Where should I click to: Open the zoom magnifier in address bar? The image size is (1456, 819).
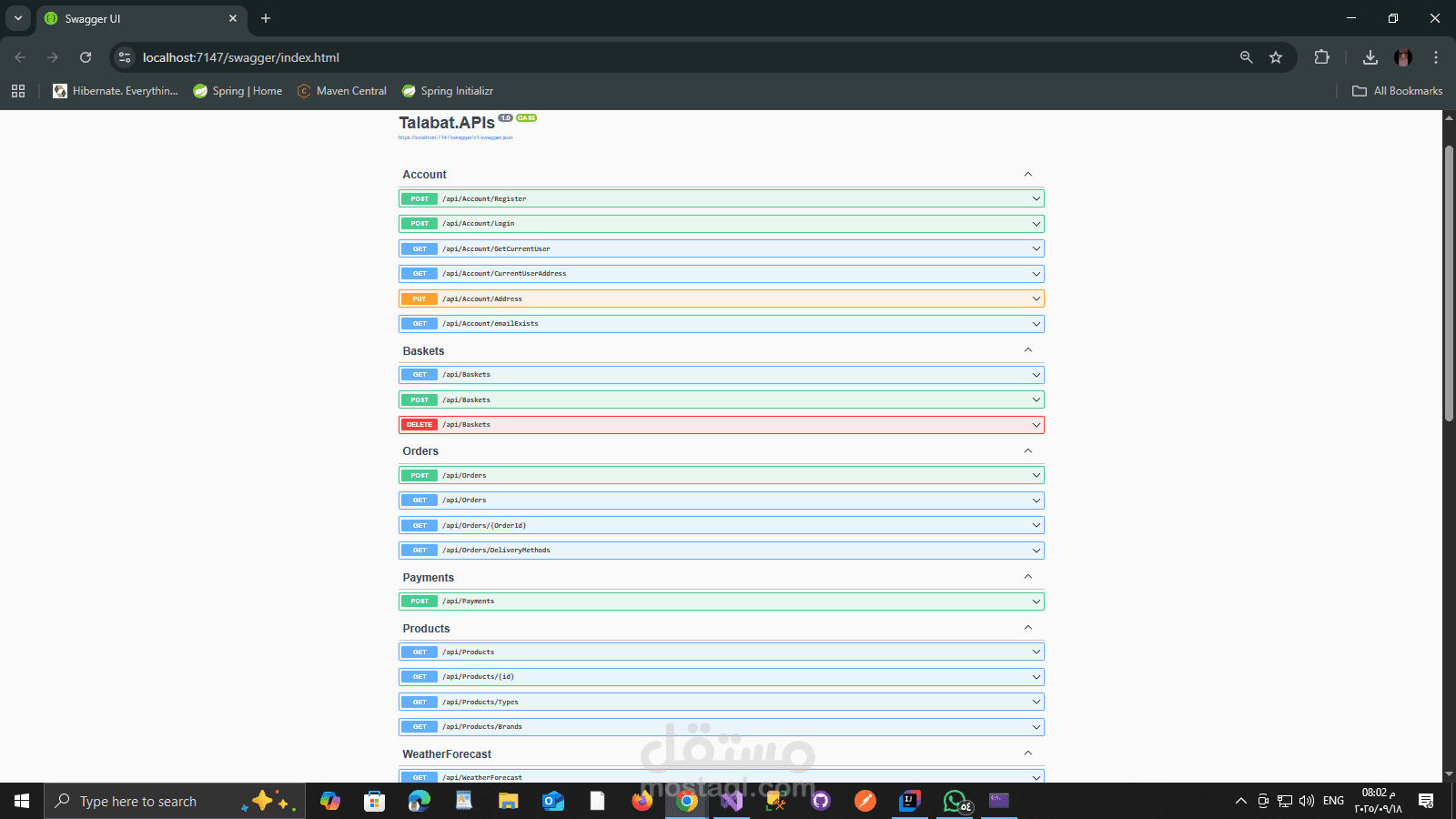(1247, 57)
